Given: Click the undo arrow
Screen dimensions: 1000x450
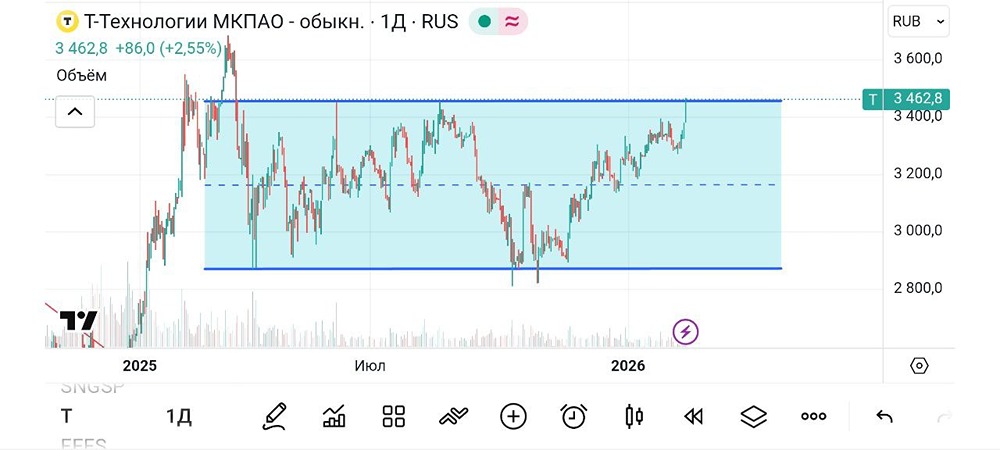Looking at the screenshot, I should 884,416.
